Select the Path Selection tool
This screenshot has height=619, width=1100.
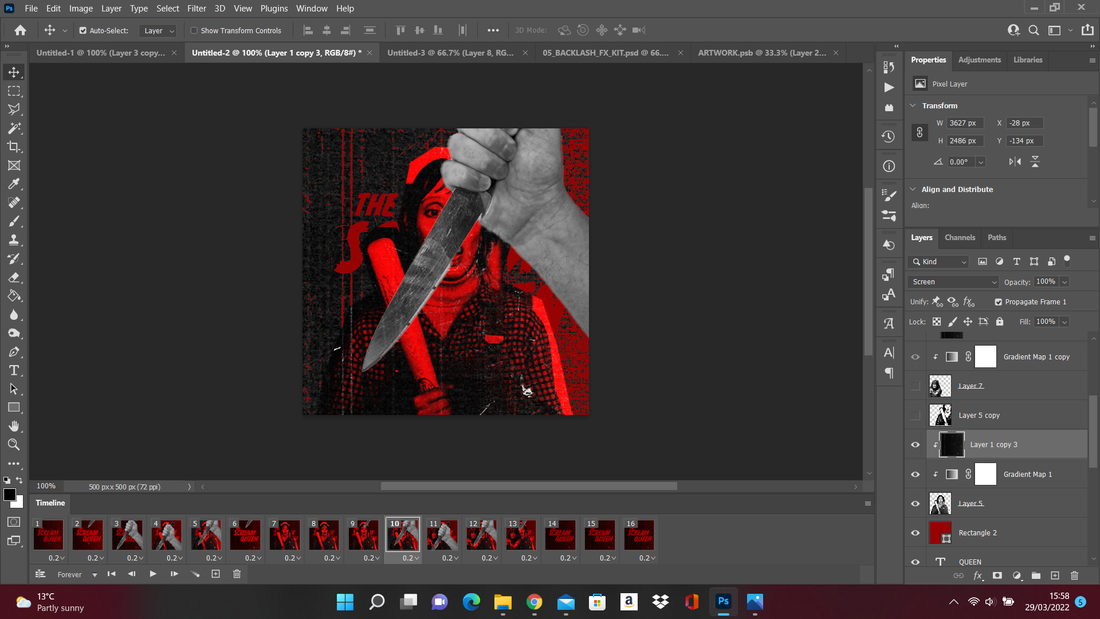point(14,389)
